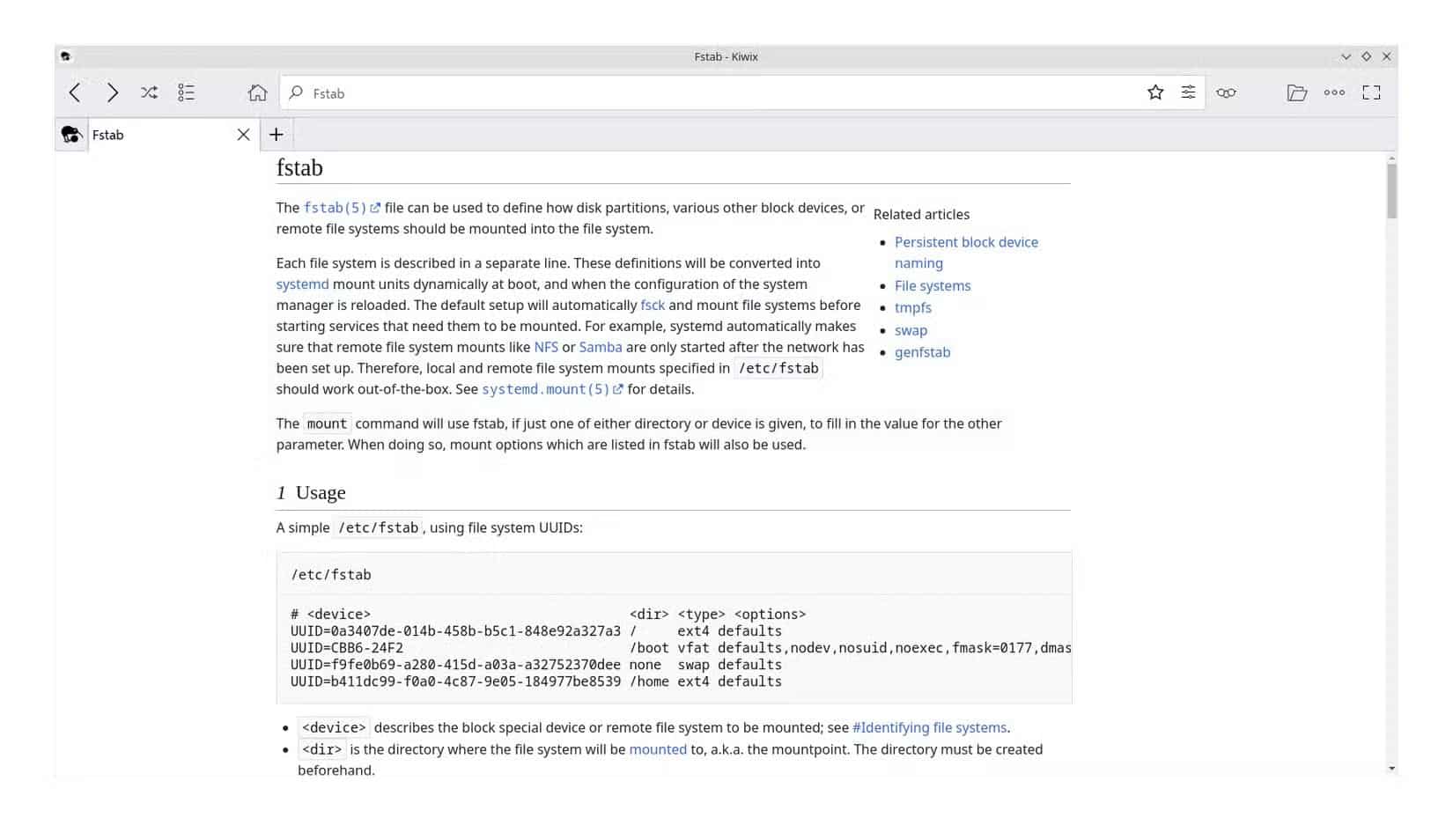1453x840 pixels.
Task: Open the three-dot more options menu
Action: (1334, 92)
